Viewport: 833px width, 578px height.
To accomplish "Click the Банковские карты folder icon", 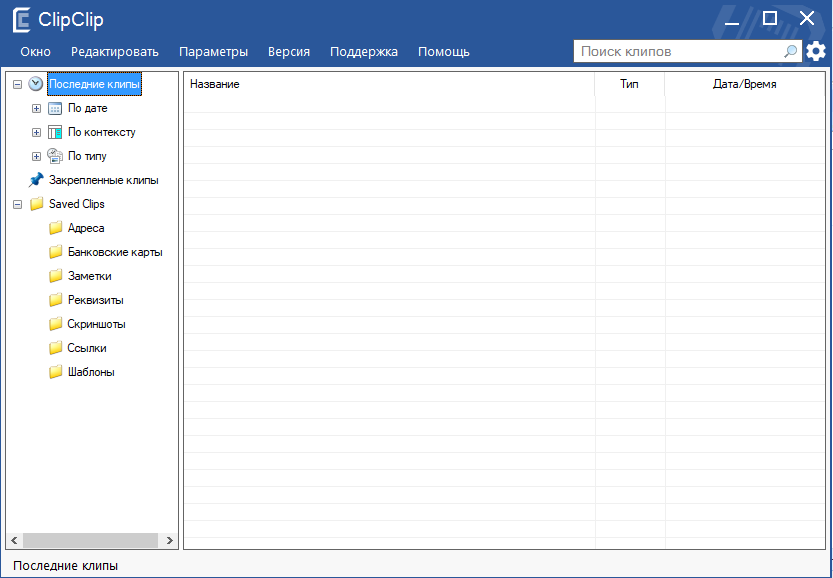I will 55,252.
